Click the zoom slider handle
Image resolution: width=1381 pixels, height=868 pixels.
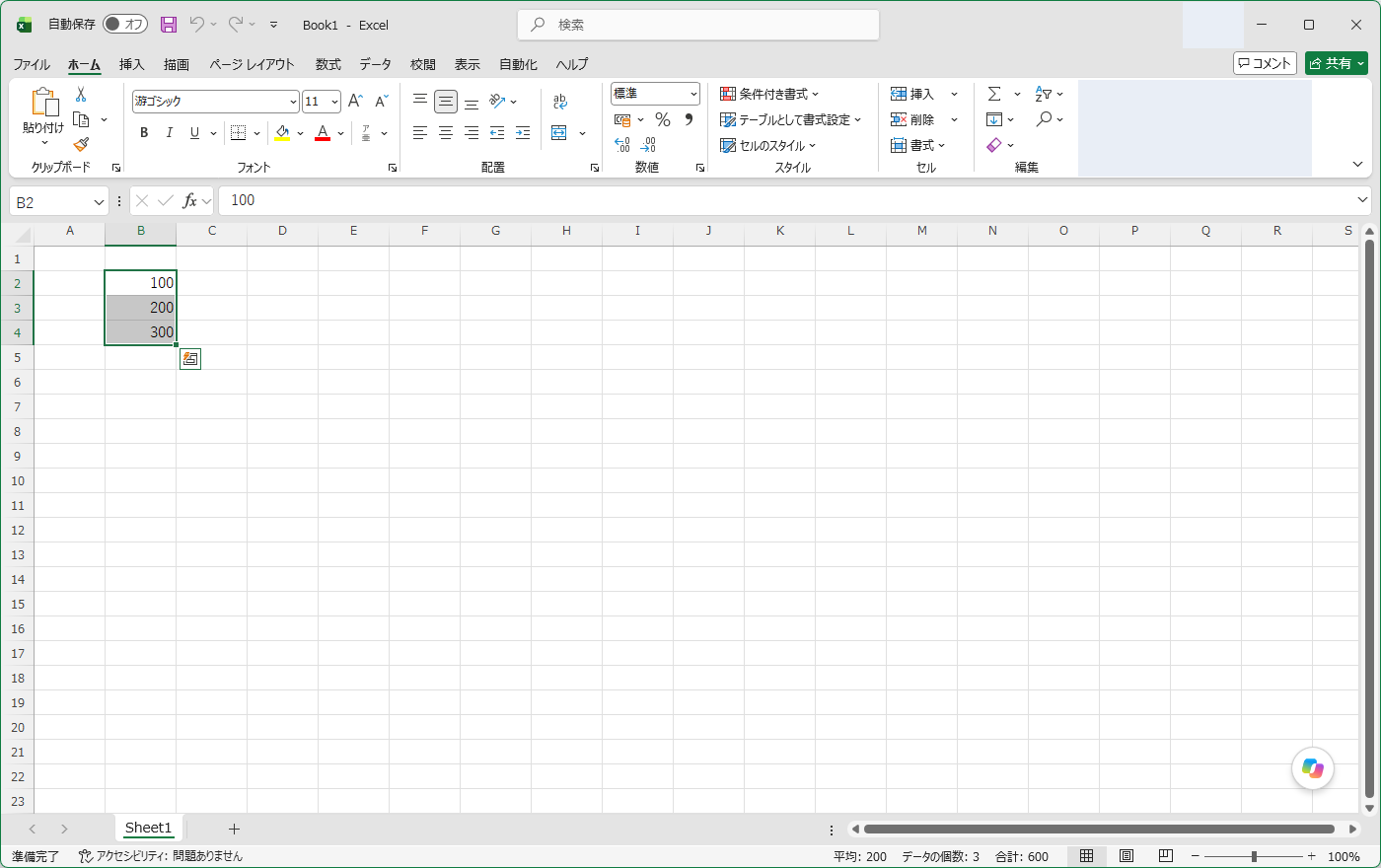point(1254,856)
